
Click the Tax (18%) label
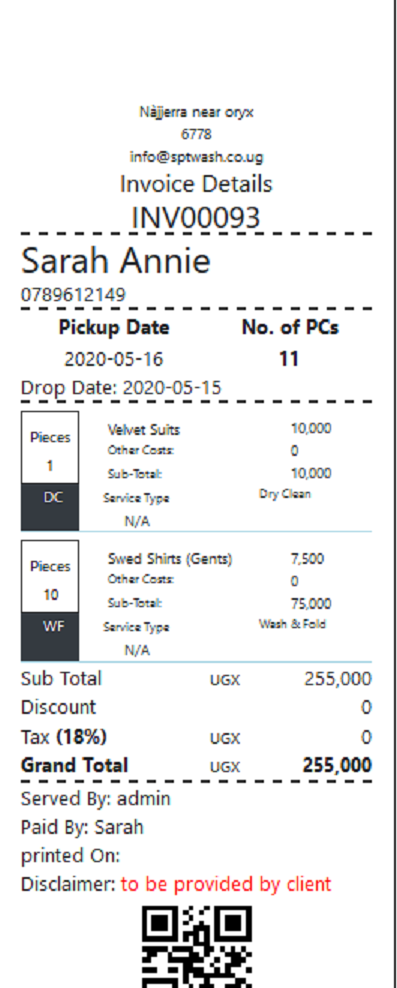pyautogui.click(x=64, y=737)
